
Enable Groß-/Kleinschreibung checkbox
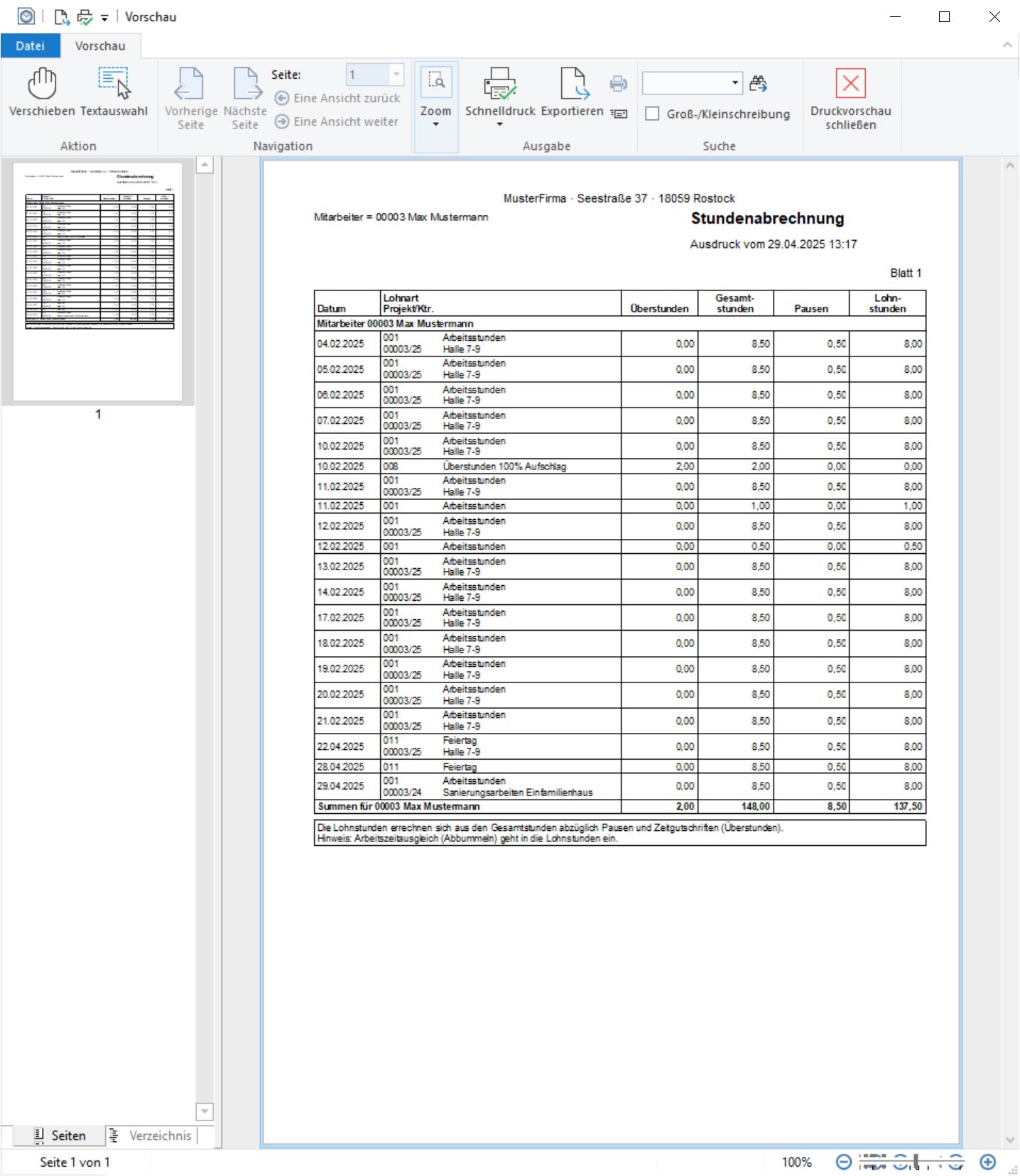pos(652,114)
